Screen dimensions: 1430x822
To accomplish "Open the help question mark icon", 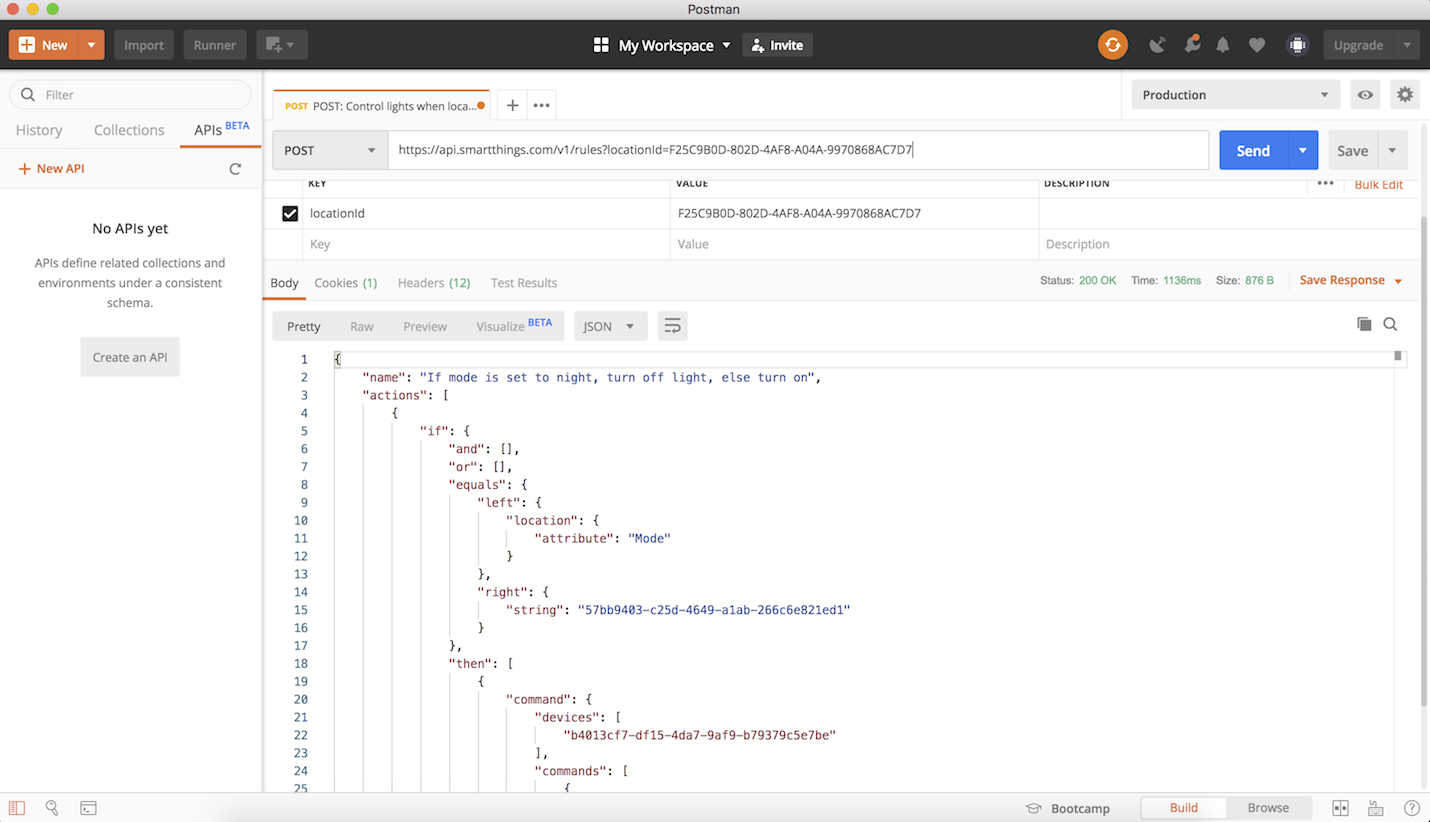I will click(1412, 808).
